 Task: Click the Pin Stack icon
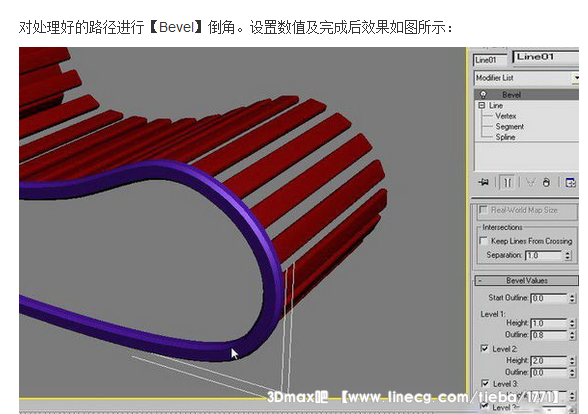coord(483,183)
